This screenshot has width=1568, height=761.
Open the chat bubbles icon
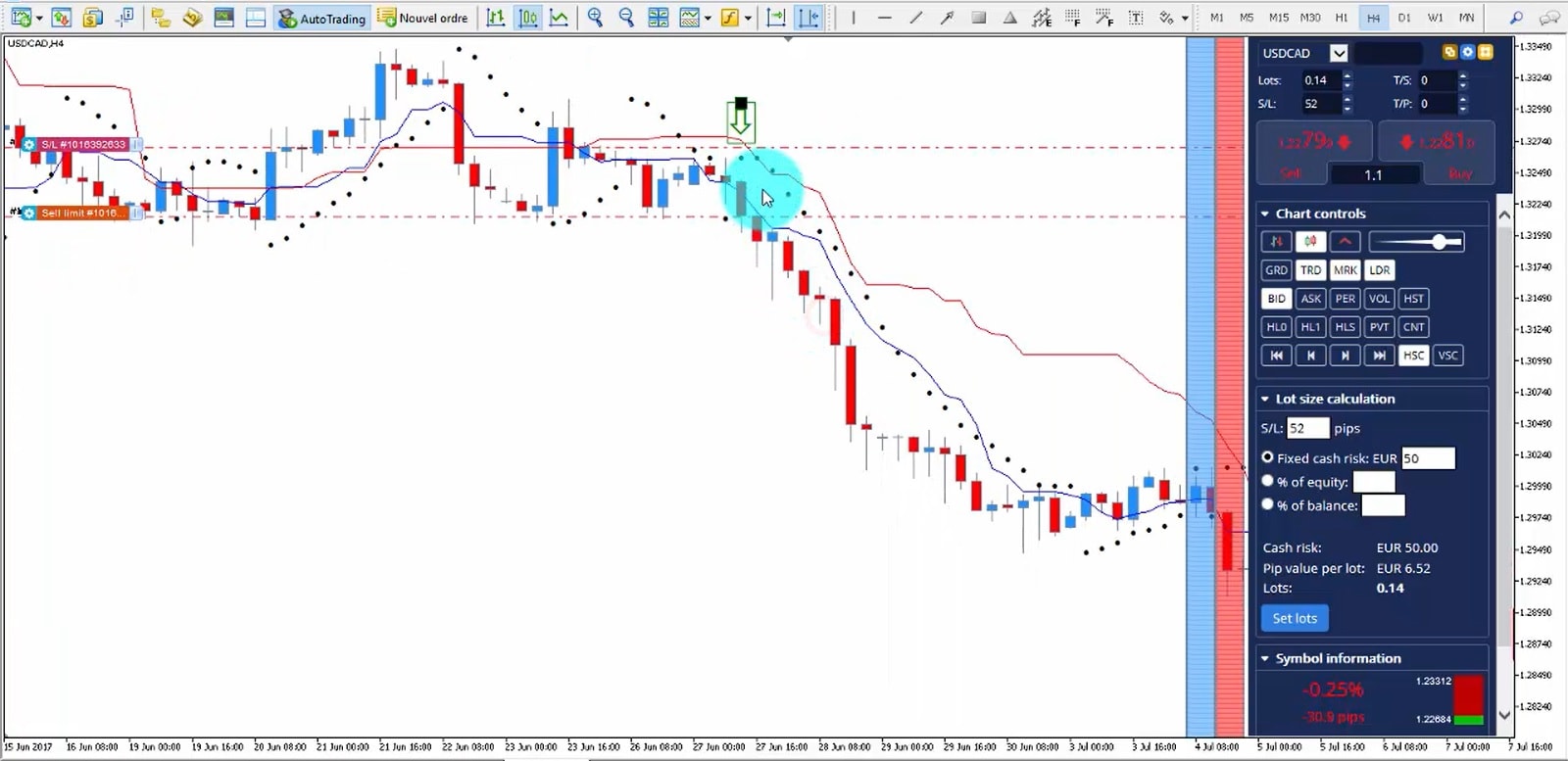(x=1549, y=18)
